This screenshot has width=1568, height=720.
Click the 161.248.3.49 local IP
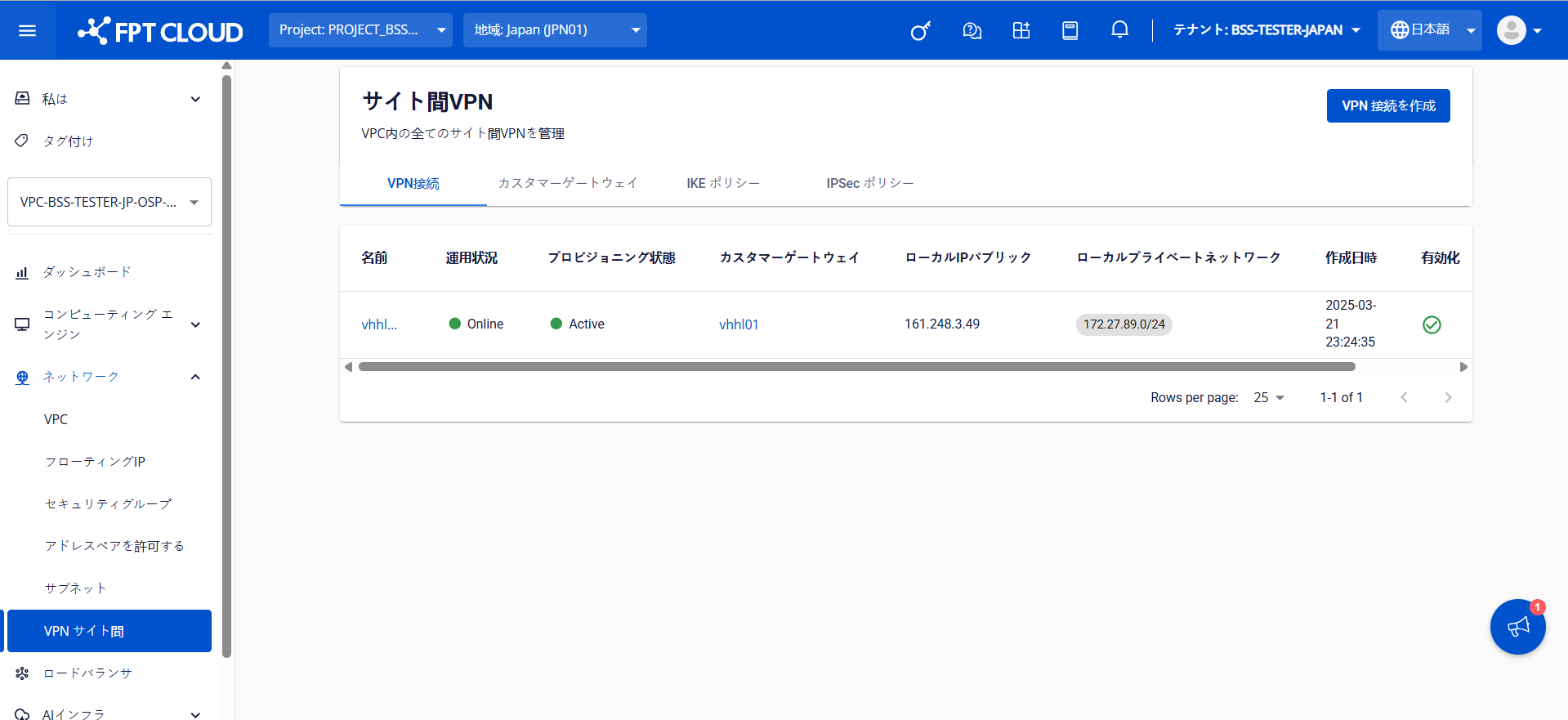(x=942, y=324)
